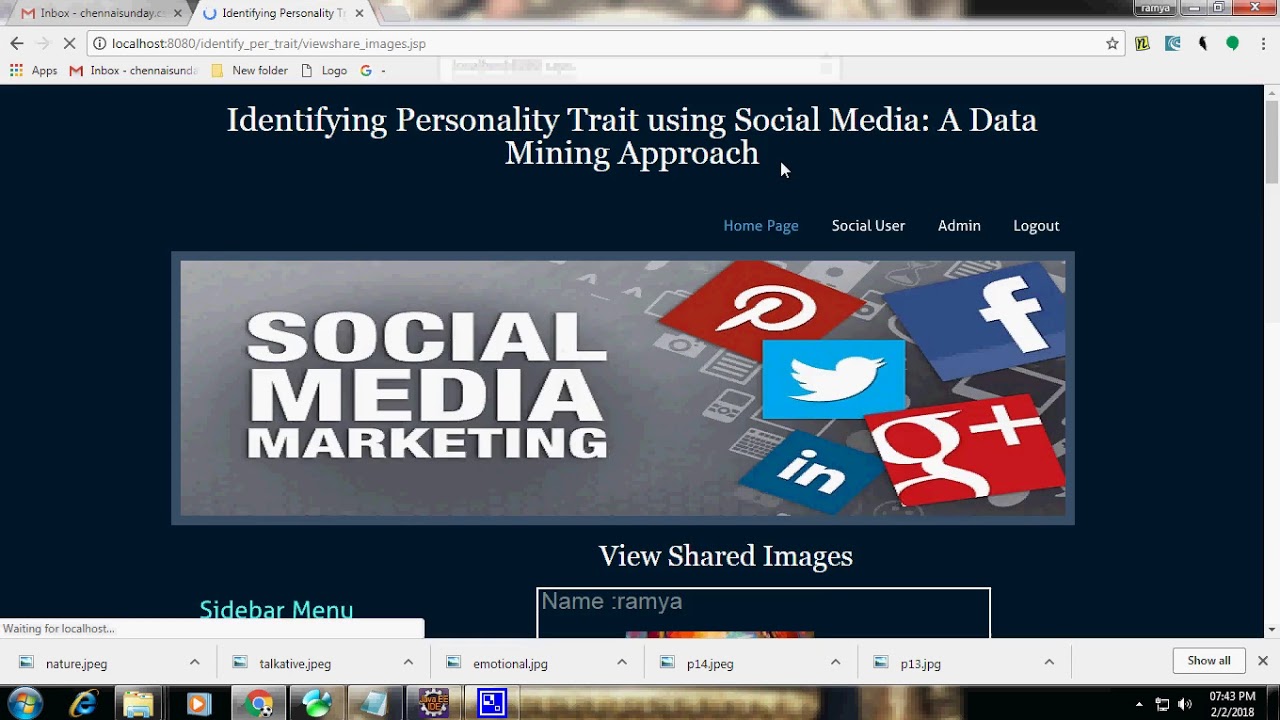Viewport: 1280px width, 720px height.
Task: Open the Logo bookmark
Action: coord(324,71)
